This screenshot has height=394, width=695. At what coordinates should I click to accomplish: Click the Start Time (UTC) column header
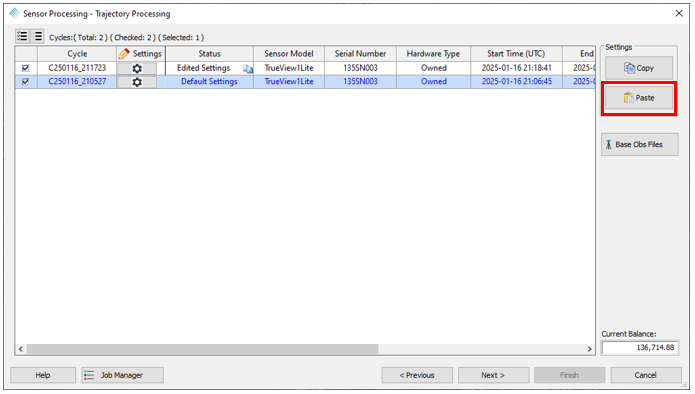pyautogui.click(x=516, y=54)
